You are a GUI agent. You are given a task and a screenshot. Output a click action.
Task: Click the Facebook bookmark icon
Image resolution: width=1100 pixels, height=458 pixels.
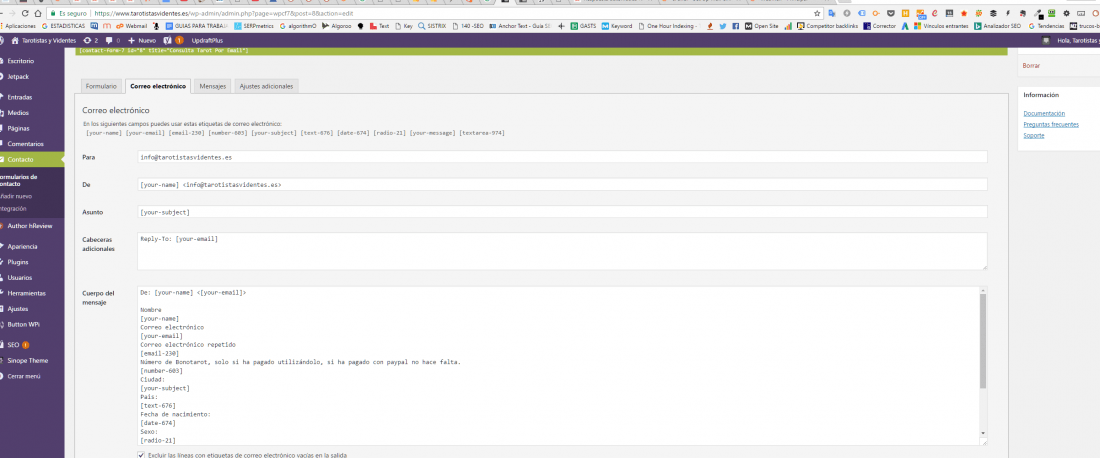[735, 26]
